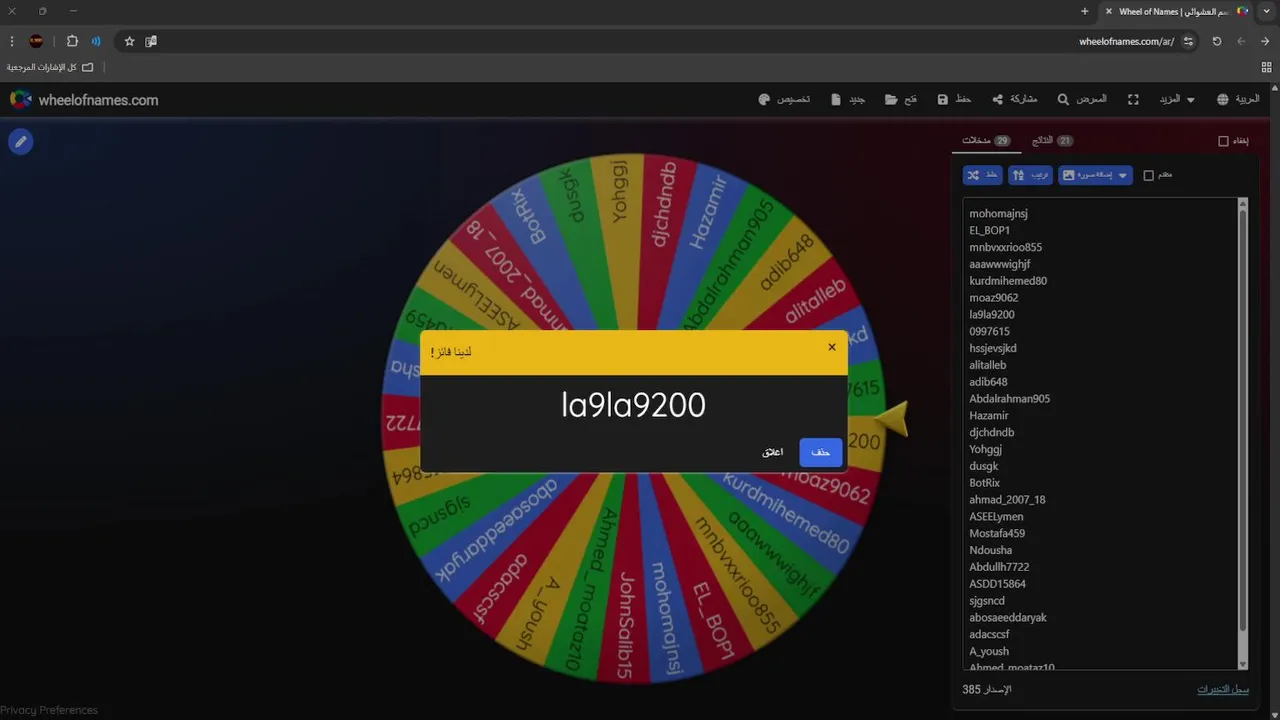Click the Mostafa459 entry in the list

(997, 533)
